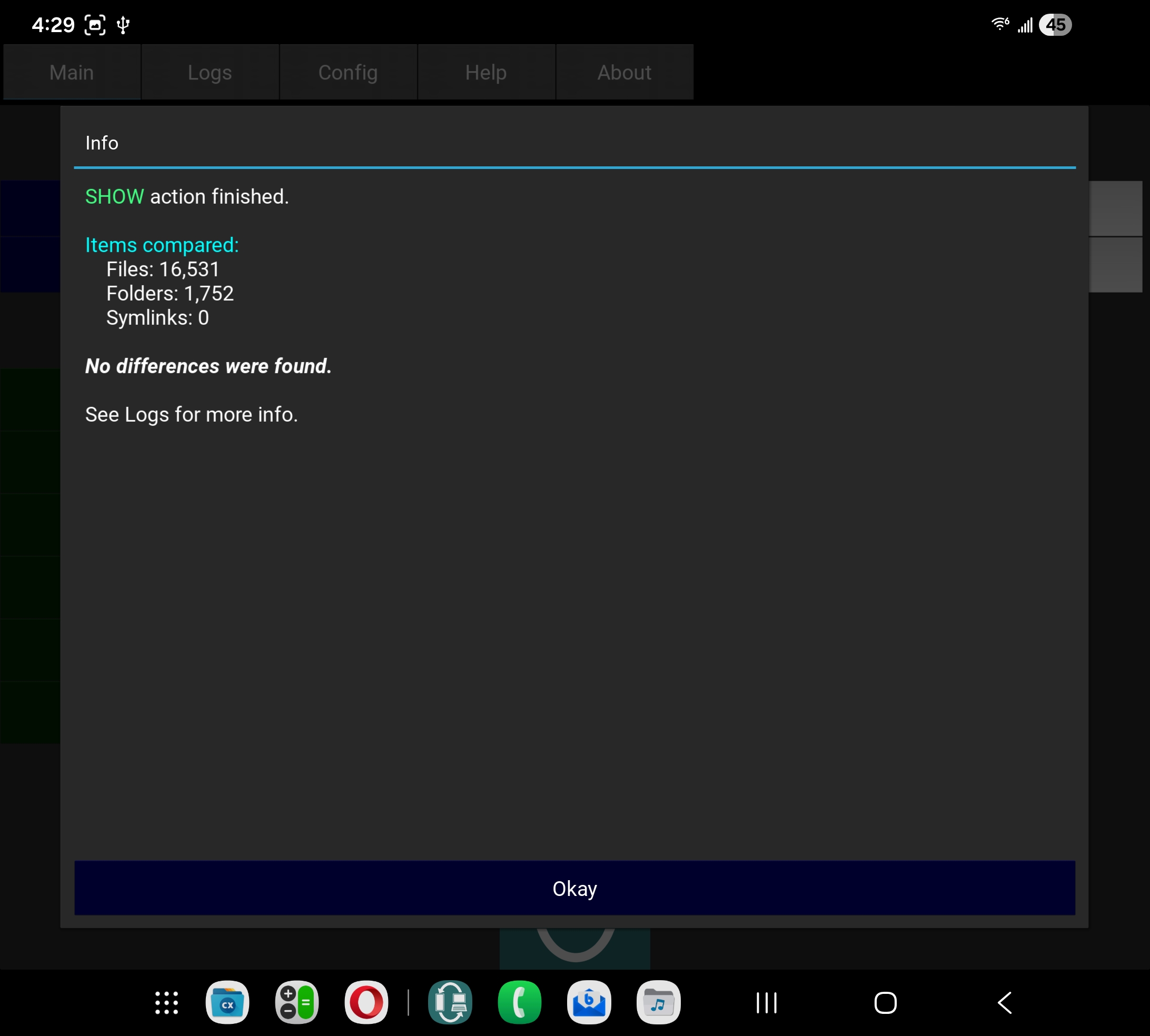This screenshot has height=1036, width=1150.
Task: Tap the back navigation arrow
Action: coord(1005,1002)
